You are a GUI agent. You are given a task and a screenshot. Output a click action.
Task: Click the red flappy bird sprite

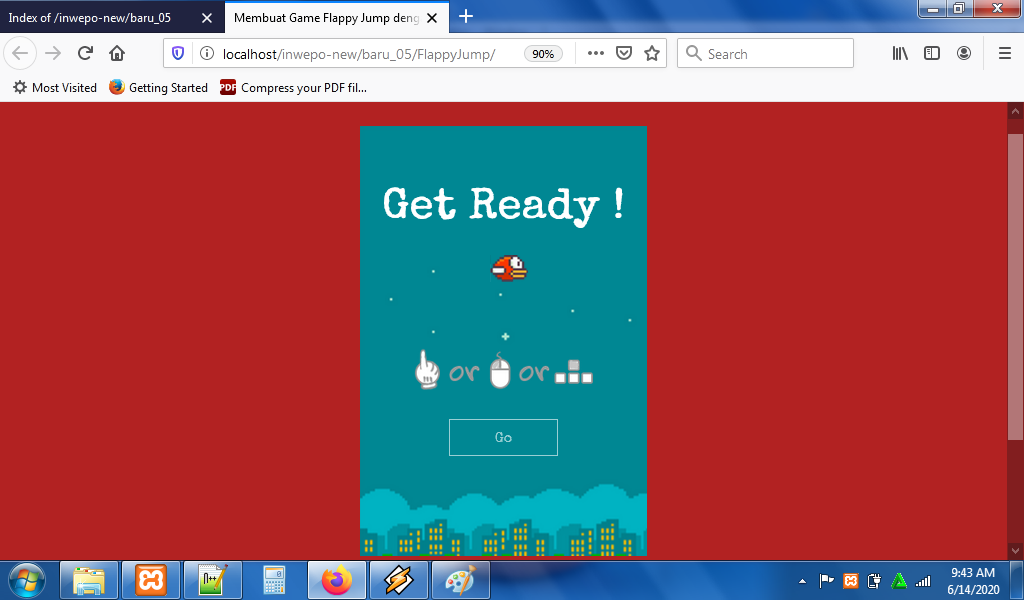(509, 268)
